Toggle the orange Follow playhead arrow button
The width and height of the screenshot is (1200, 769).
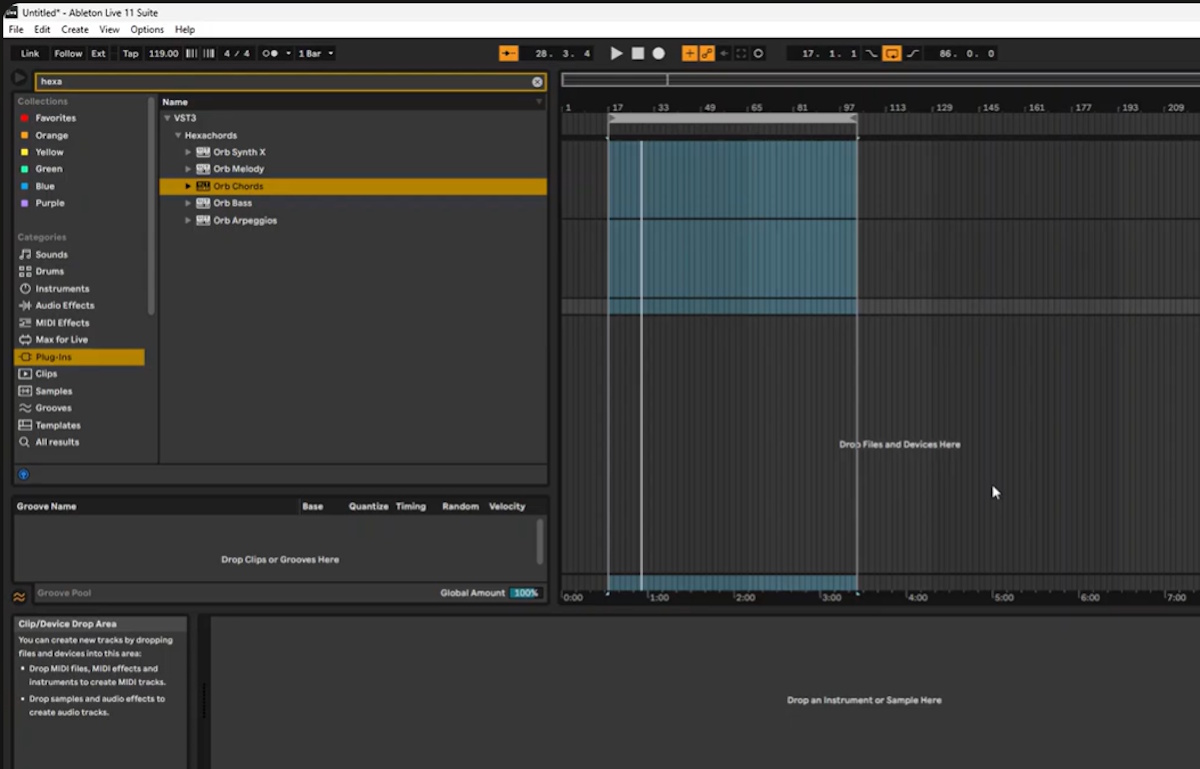pos(508,53)
